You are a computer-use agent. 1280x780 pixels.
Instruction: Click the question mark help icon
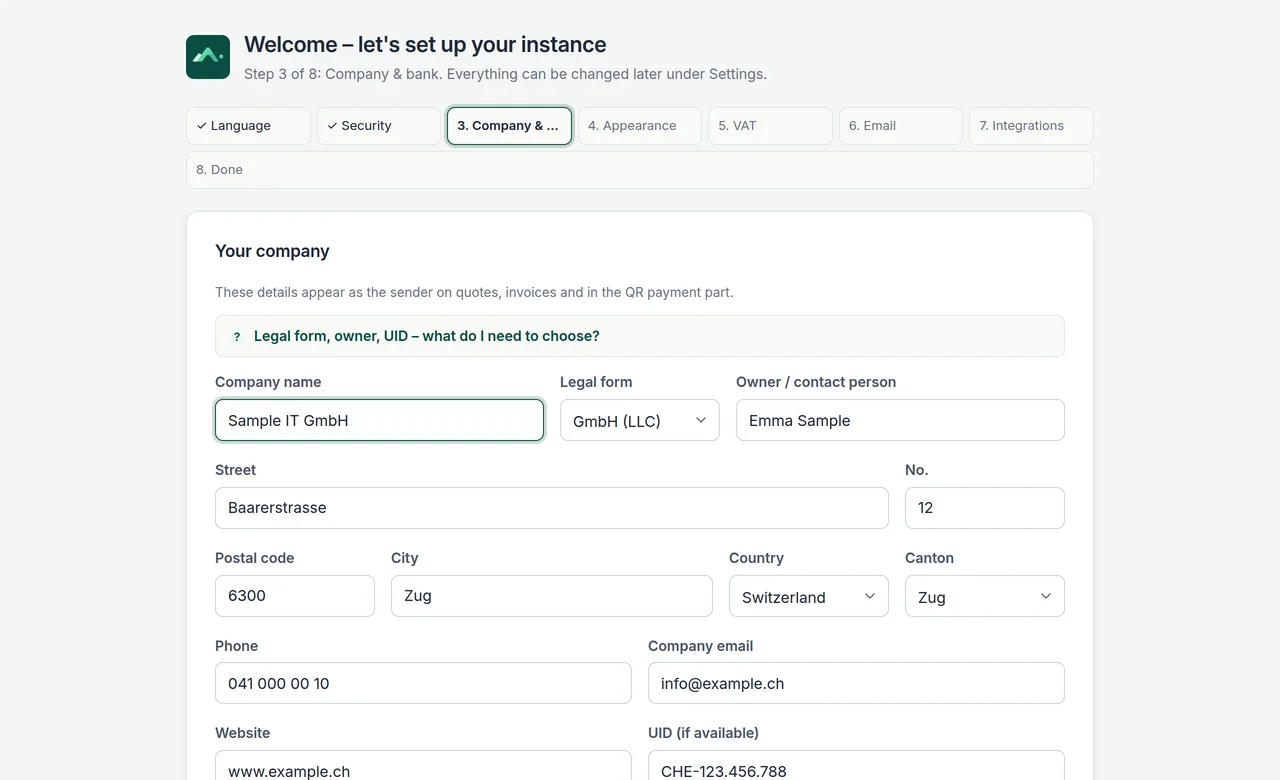[x=237, y=337]
